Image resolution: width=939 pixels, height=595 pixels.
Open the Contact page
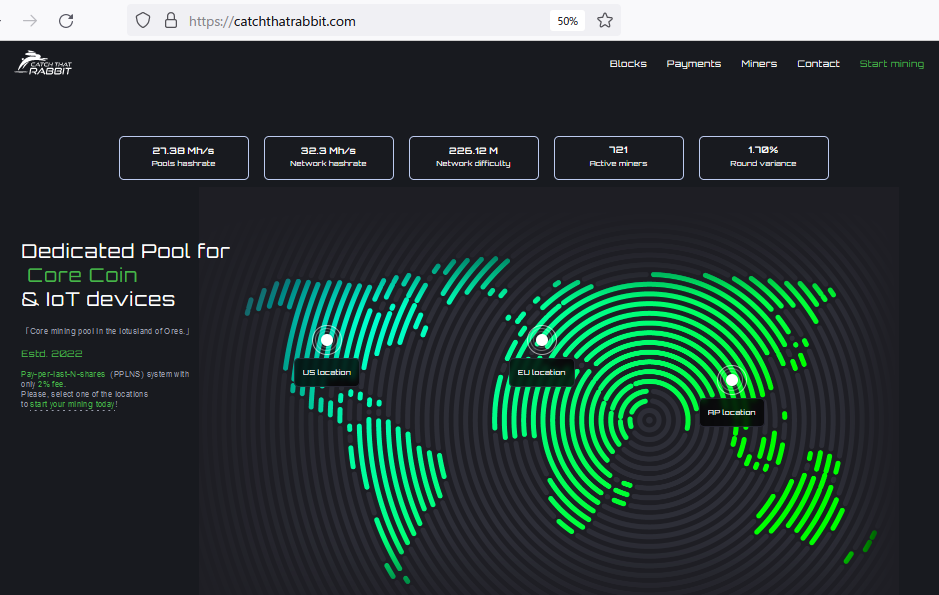click(818, 64)
